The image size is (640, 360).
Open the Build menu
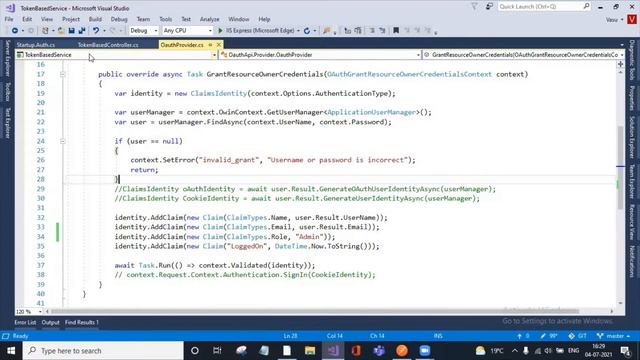coord(95,19)
